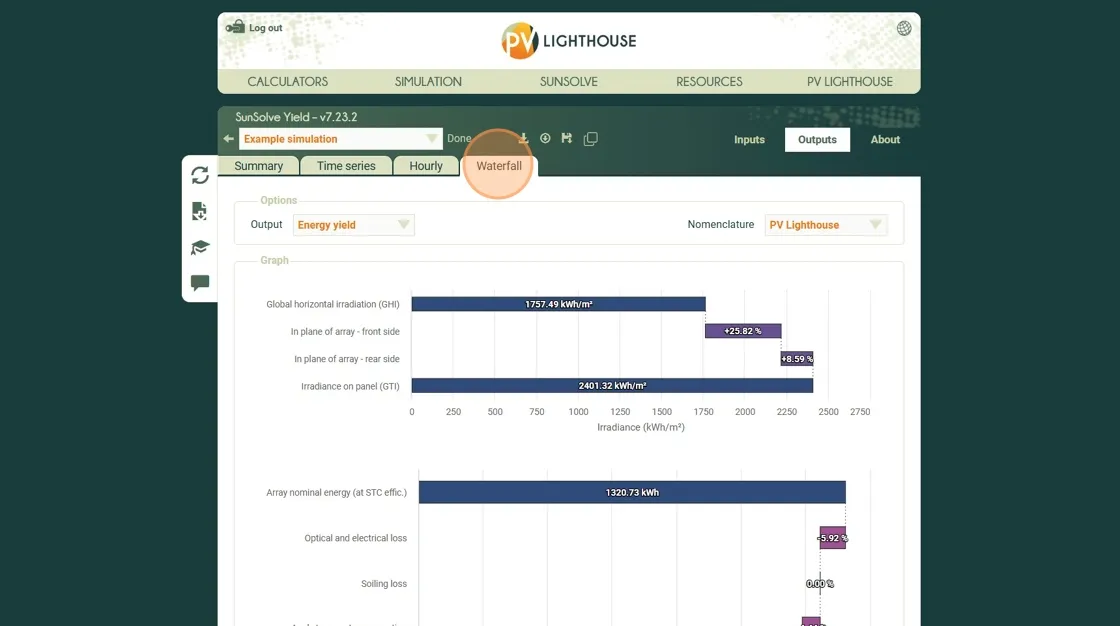1120x626 pixels.
Task: Open the Energy yield output dropdown
Action: click(x=354, y=225)
